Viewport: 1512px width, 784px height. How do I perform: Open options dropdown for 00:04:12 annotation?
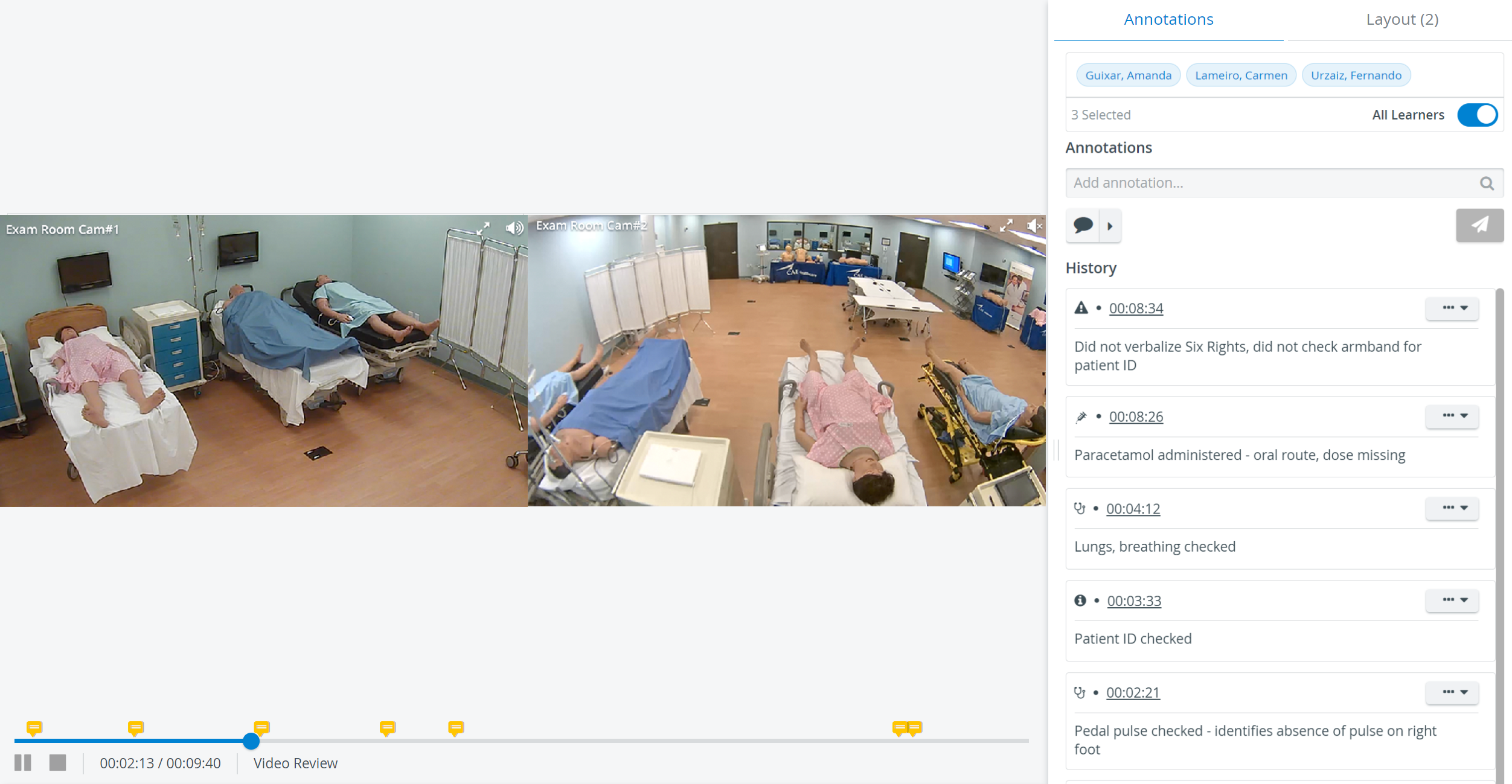pos(1452,508)
